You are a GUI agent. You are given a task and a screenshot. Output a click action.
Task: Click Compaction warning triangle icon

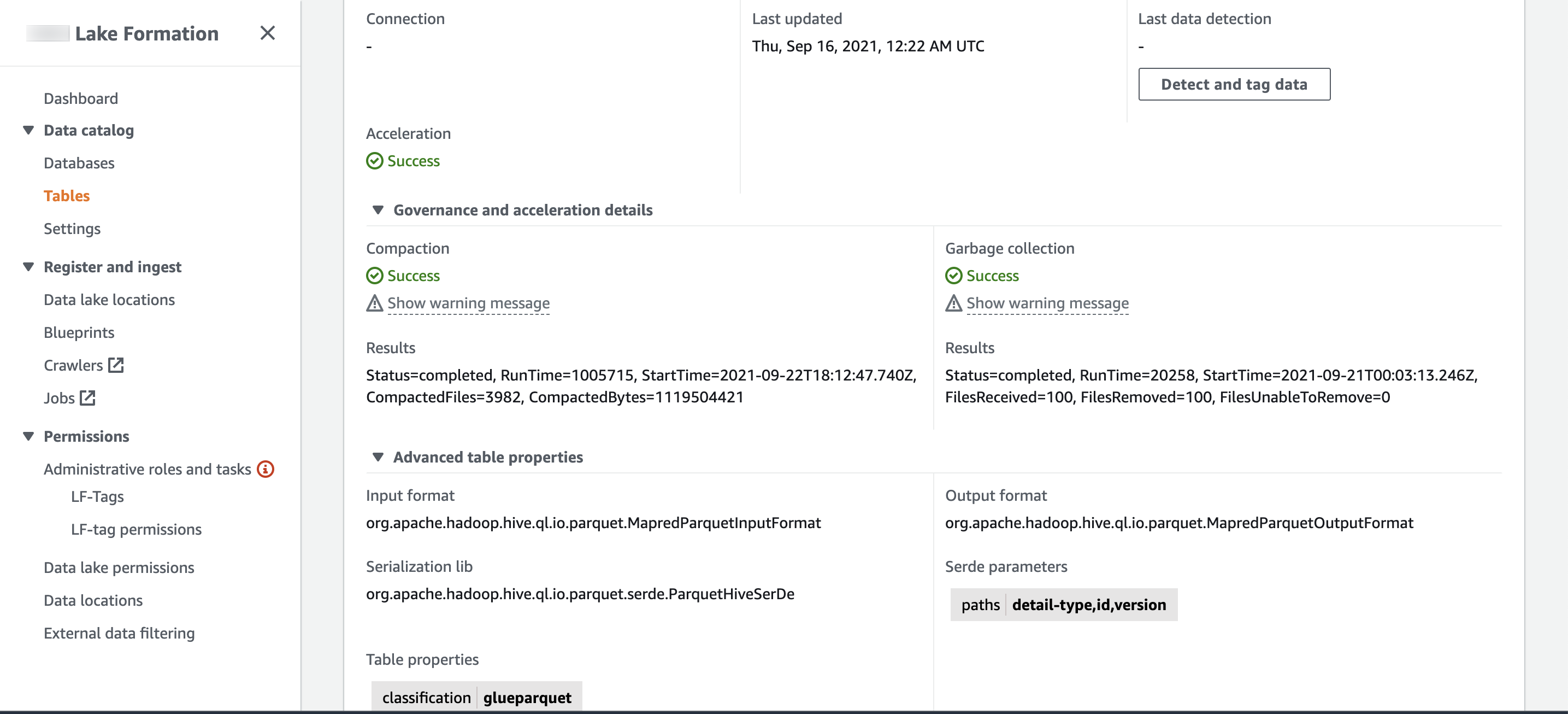click(x=374, y=303)
